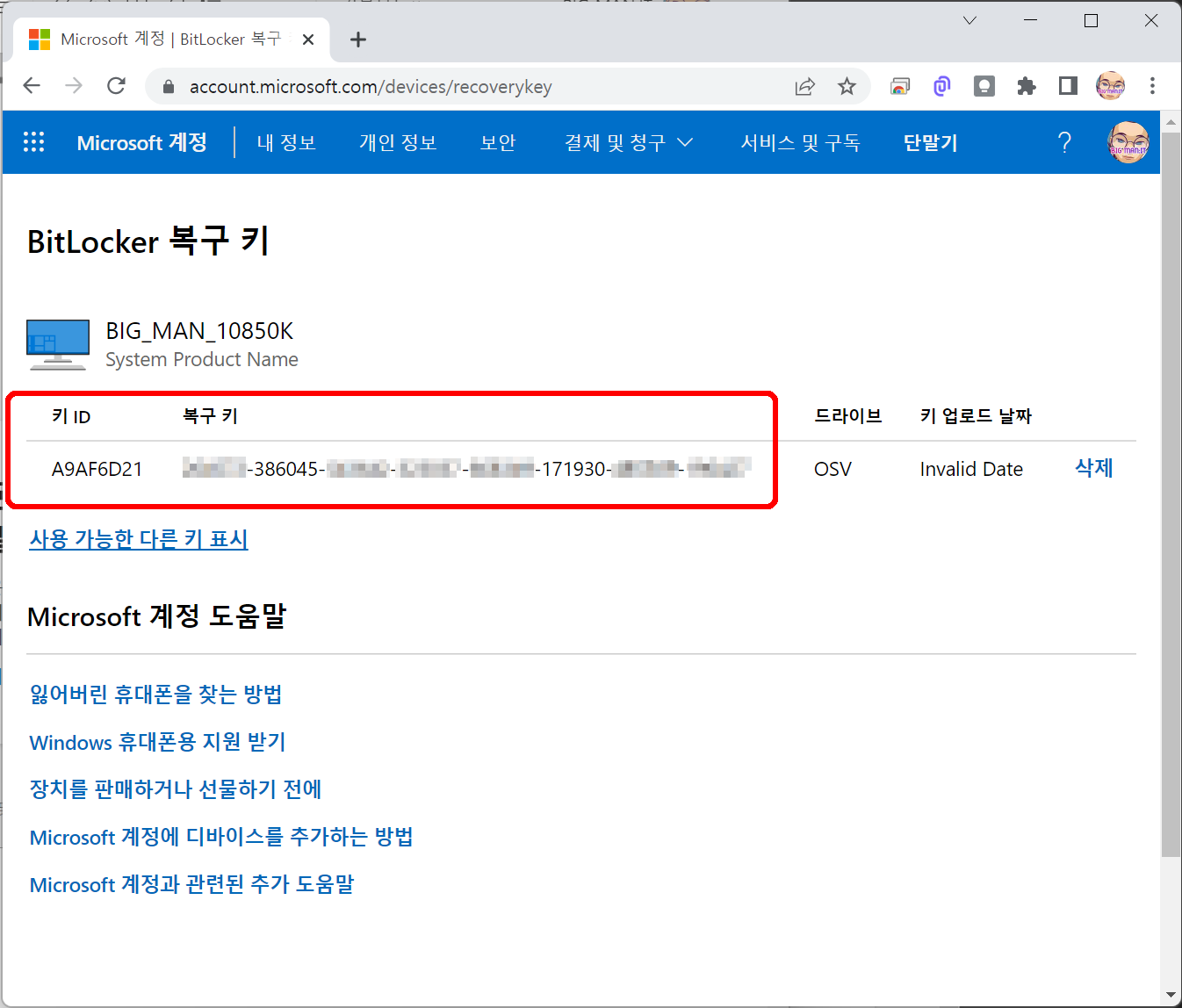Open 장치를 판매하거나 선물하기 전에 link
This screenshot has width=1182, height=1008.
click(x=176, y=789)
